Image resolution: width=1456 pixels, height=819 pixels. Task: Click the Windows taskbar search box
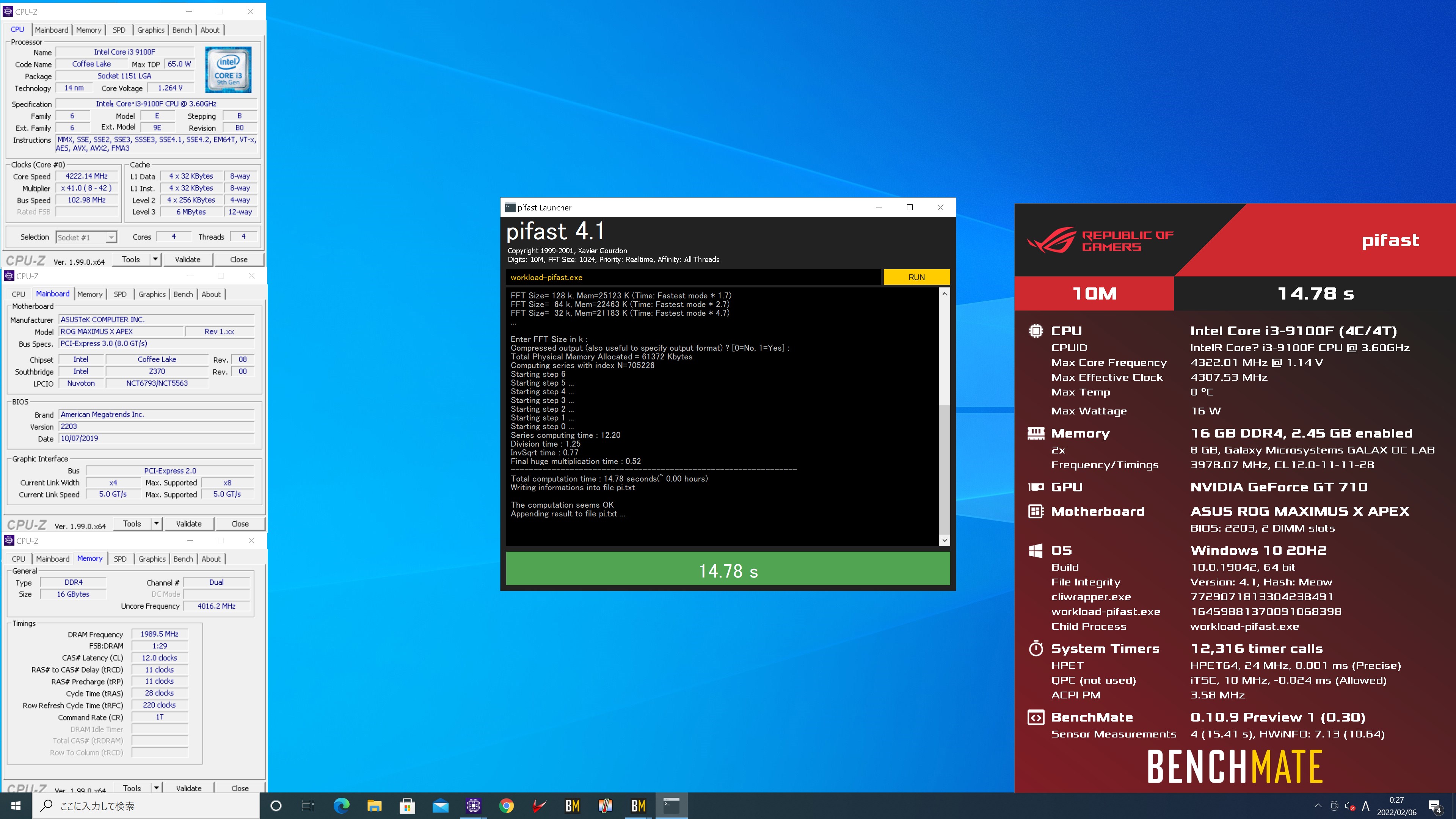click(146, 805)
